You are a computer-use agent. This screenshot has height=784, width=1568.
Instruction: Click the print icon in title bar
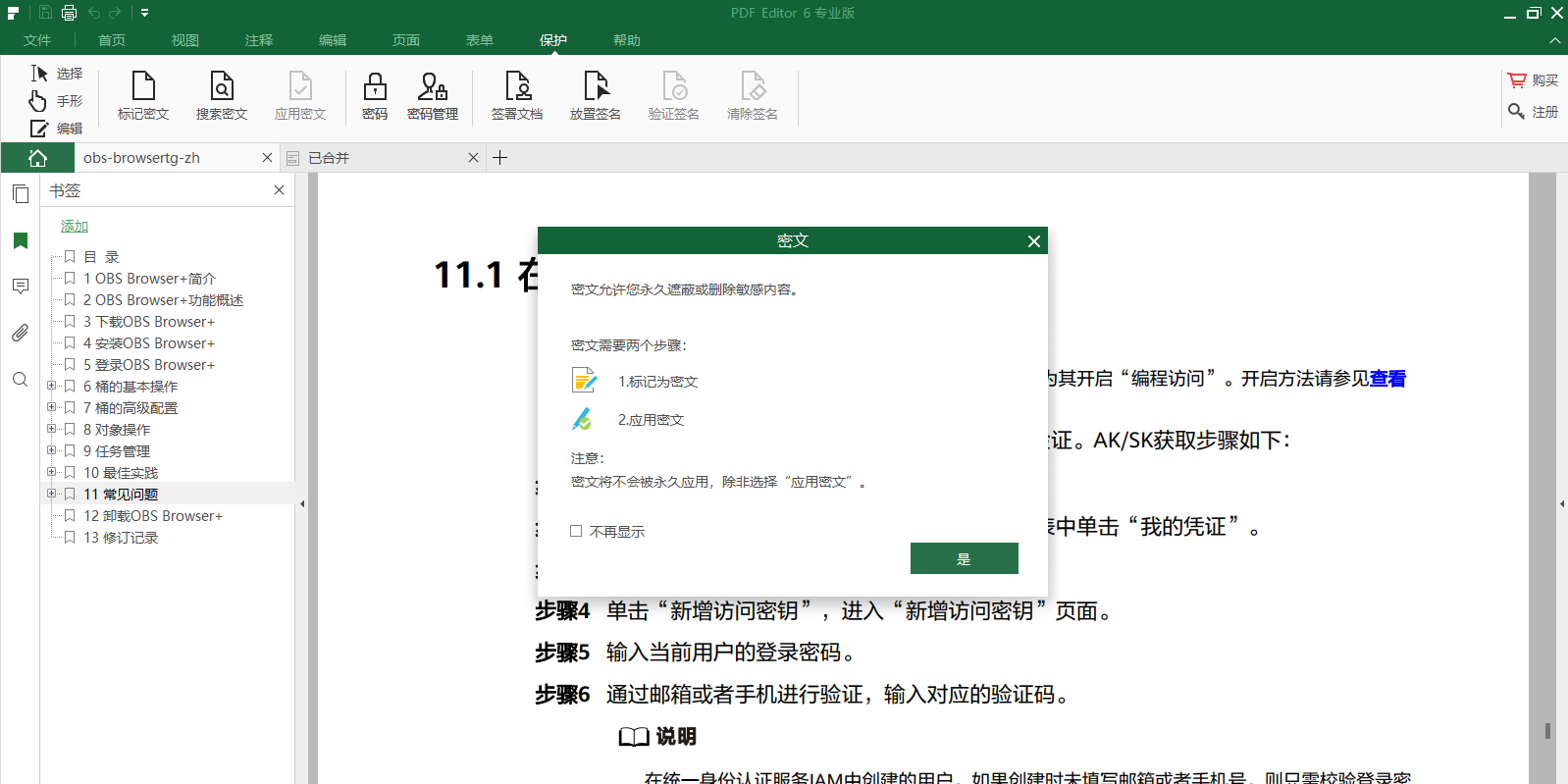[69, 13]
